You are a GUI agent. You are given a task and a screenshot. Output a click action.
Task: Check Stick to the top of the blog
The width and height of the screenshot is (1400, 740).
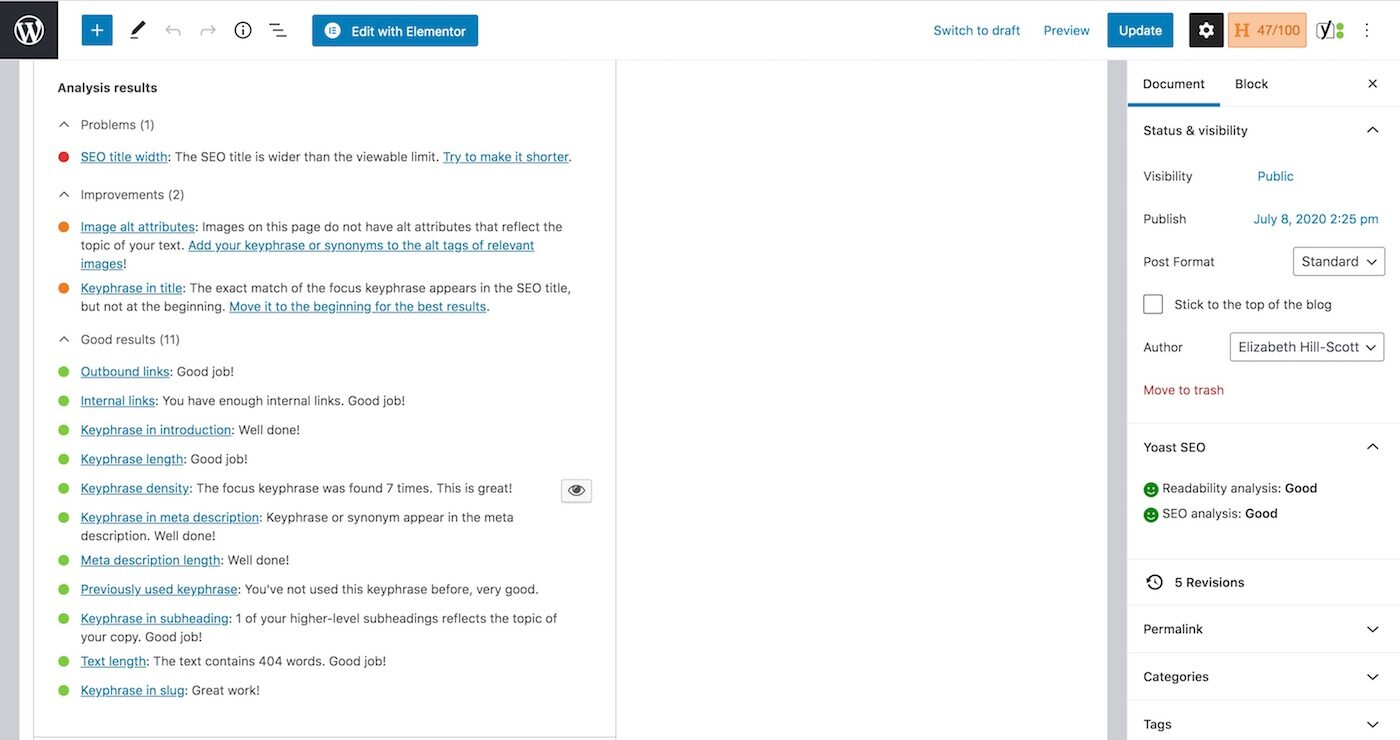[x=1153, y=304]
